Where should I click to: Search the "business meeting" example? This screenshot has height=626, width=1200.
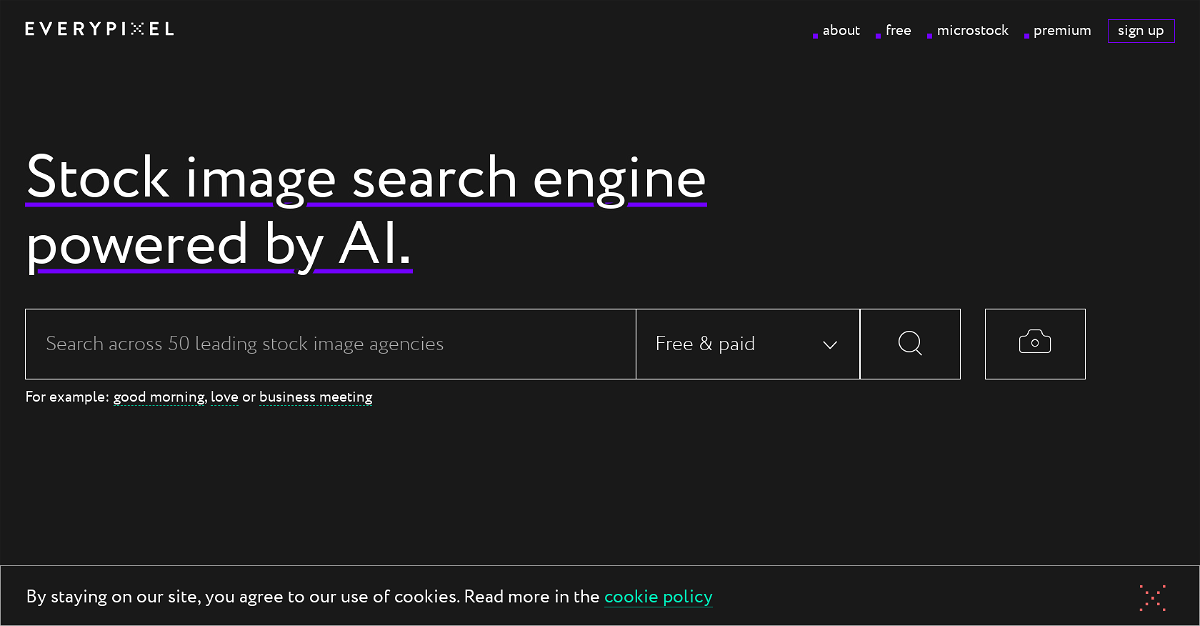315,397
